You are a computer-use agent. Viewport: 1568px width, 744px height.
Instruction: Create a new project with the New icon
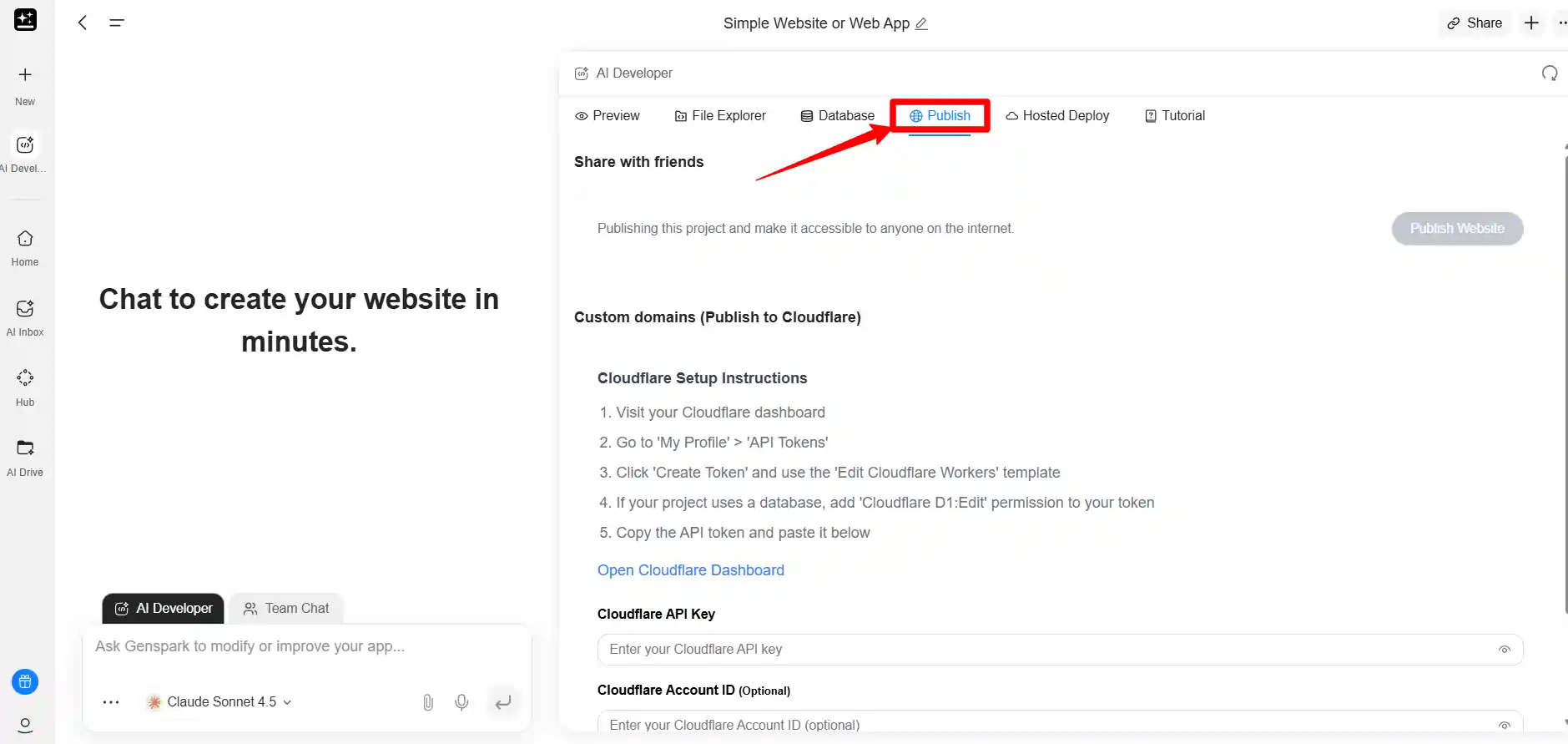(x=24, y=83)
